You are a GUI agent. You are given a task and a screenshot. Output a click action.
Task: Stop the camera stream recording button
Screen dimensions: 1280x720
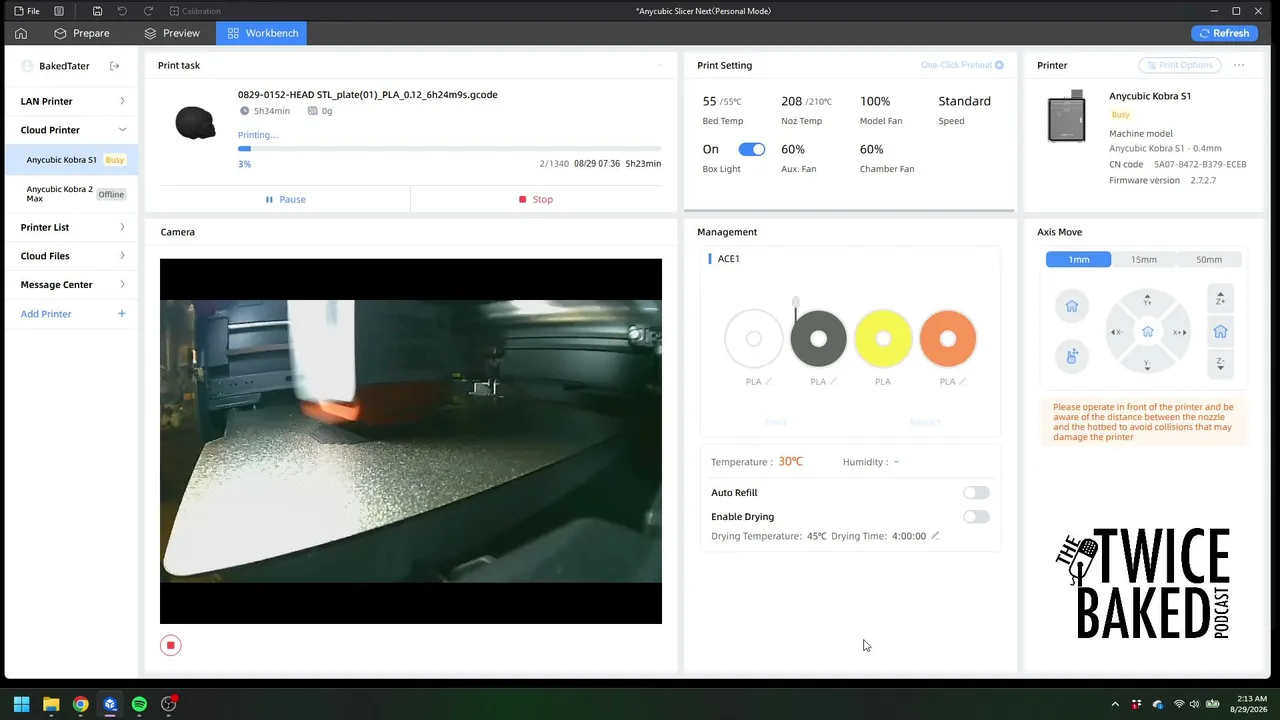pyautogui.click(x=171, y=646)
